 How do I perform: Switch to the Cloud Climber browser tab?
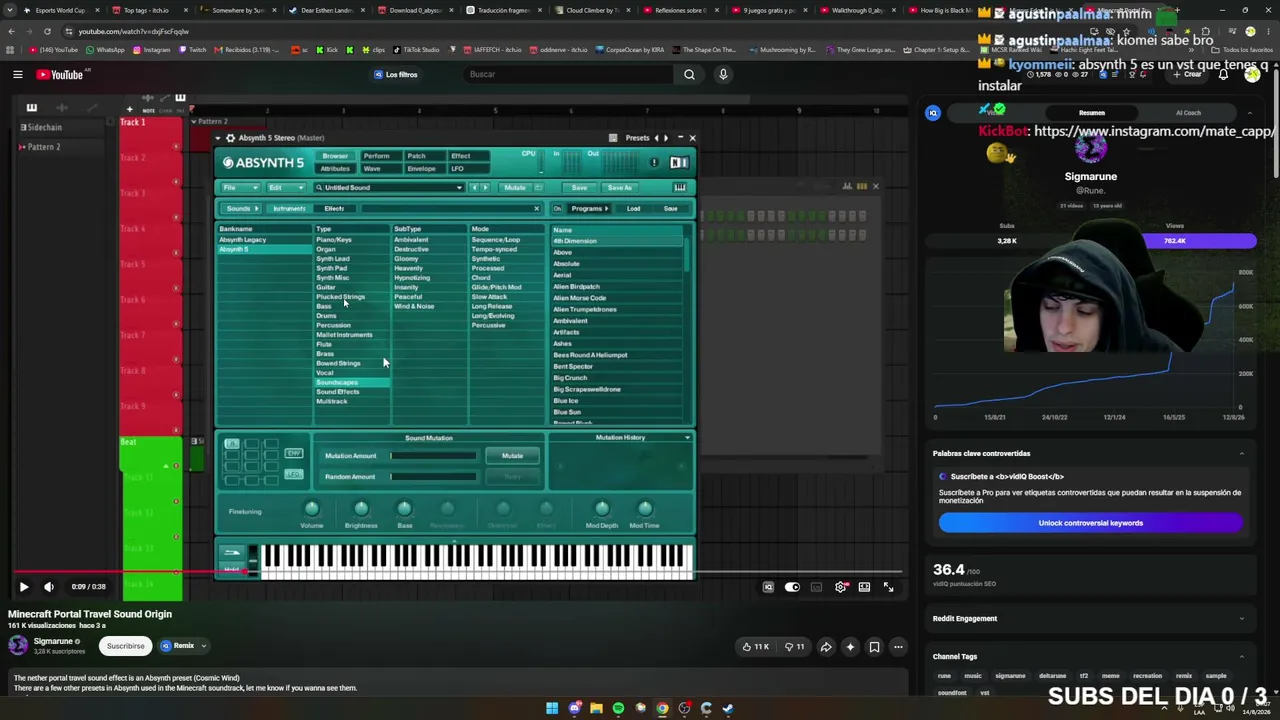click(x=593, y=10)
